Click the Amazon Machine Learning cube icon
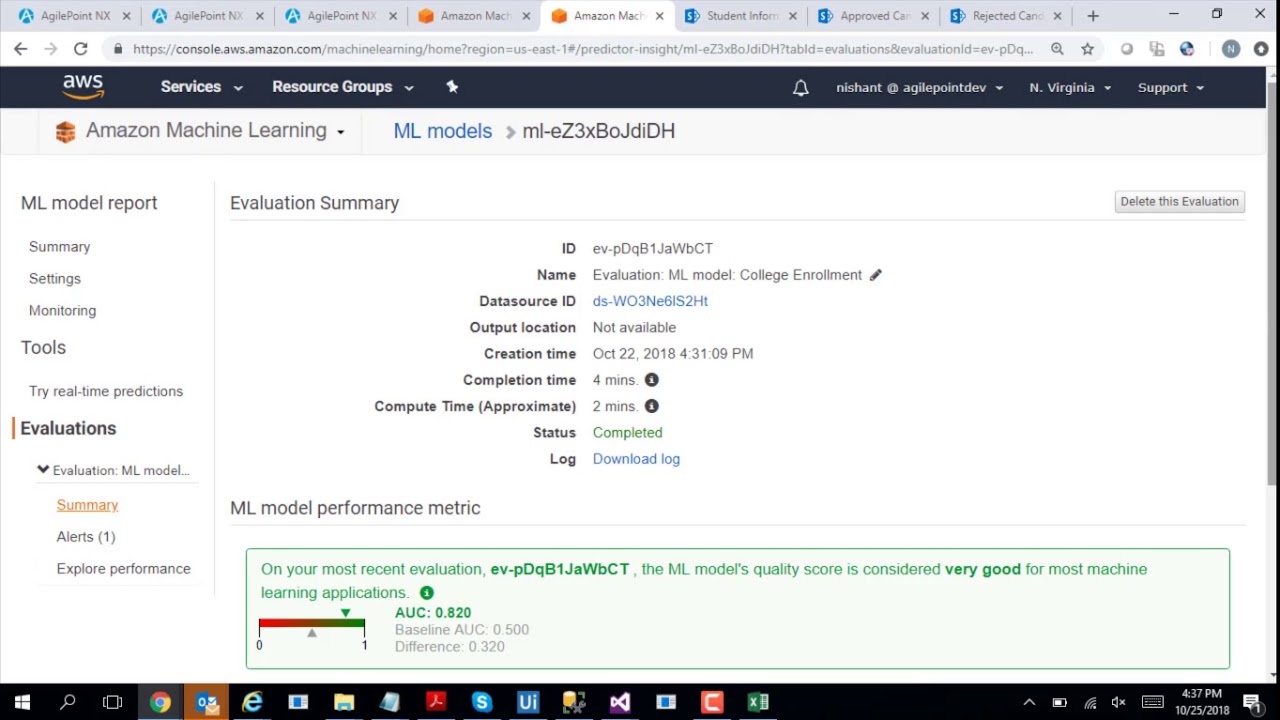1280x720 pixels. tap(65, 132)
